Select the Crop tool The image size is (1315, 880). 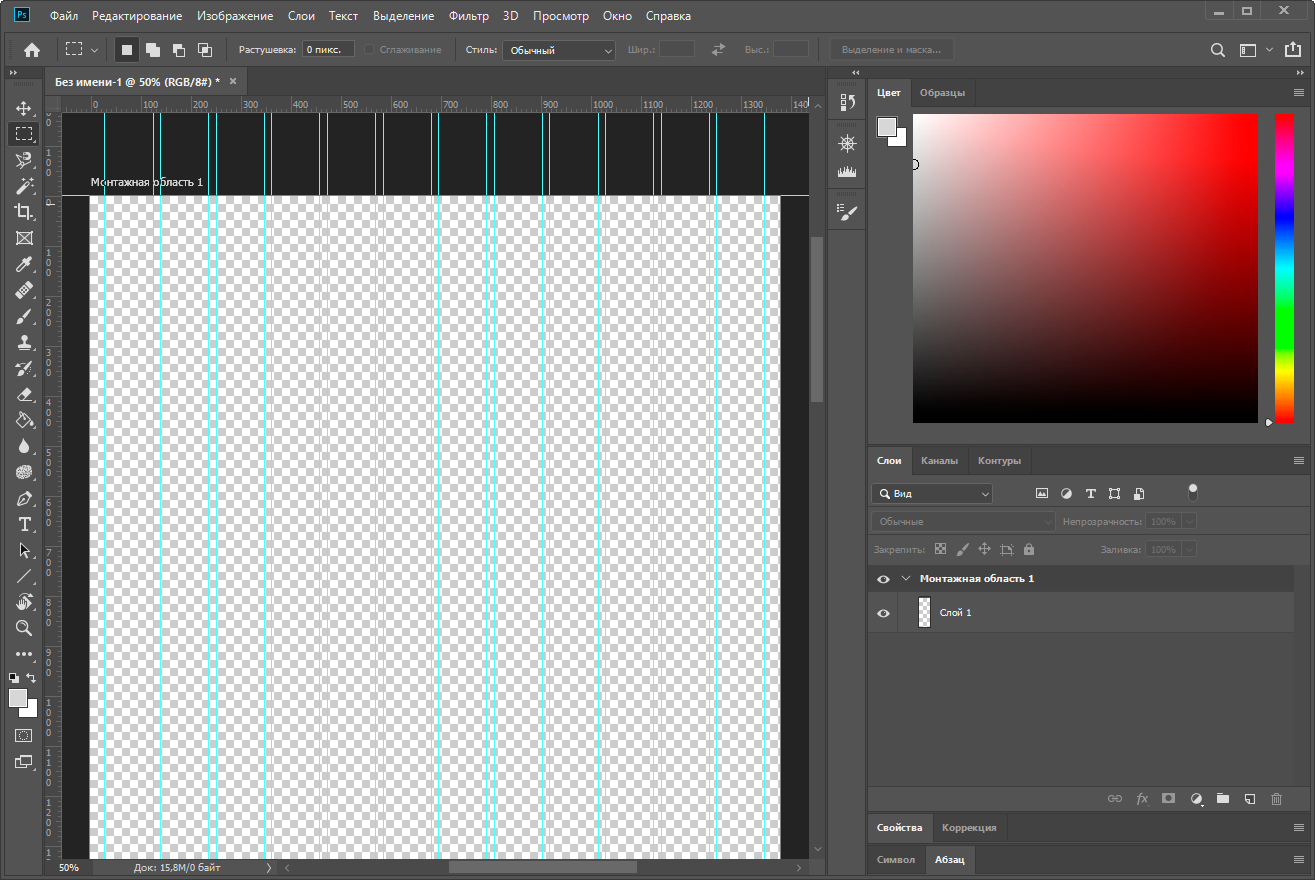coord(24,212)
